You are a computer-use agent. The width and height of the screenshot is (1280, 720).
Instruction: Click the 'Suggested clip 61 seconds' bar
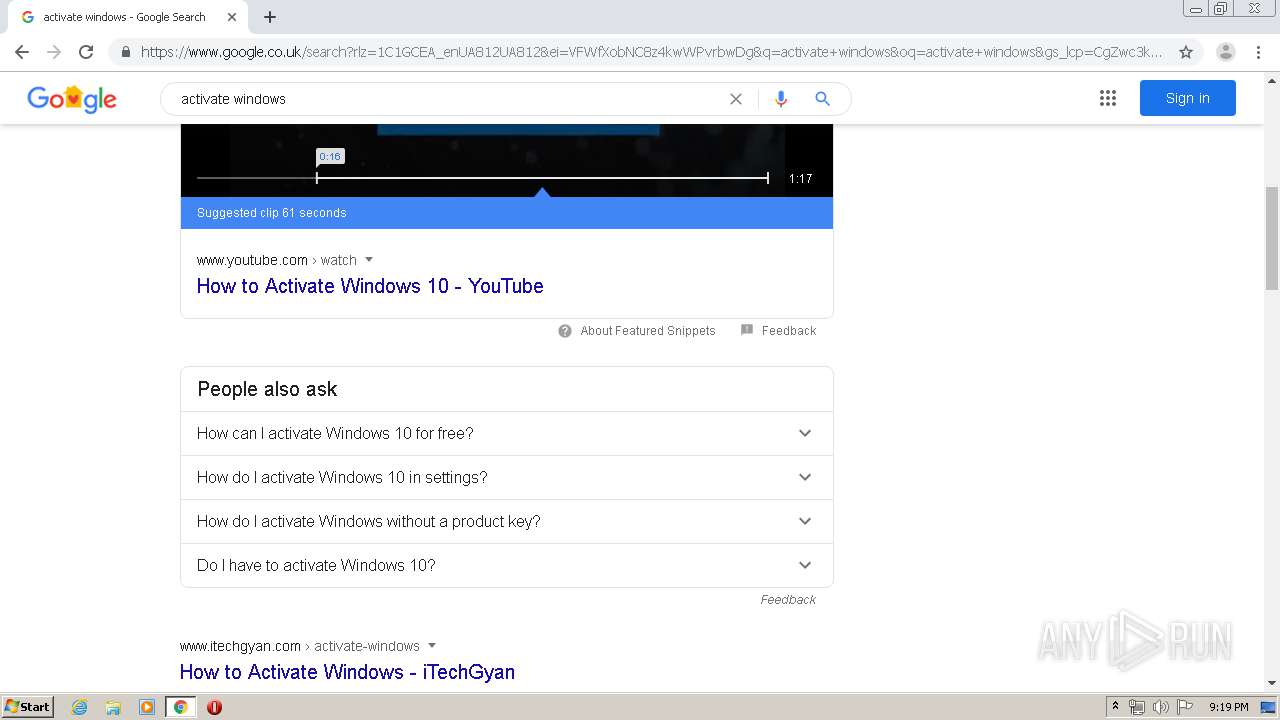pyautogui.click(x=507, y=213)
